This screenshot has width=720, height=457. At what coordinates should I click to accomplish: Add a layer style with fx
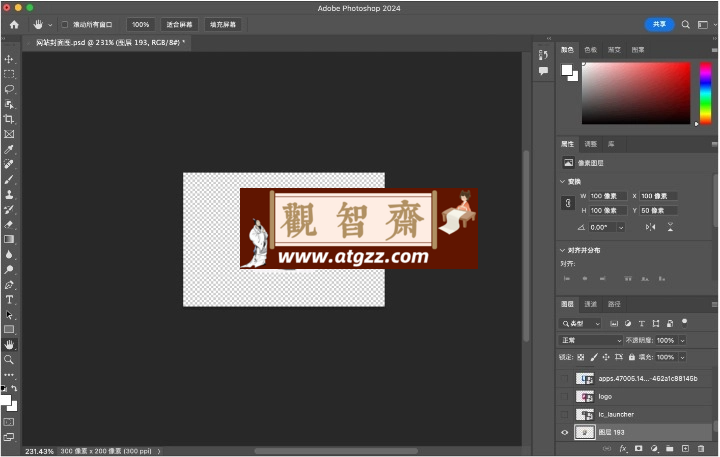pyautogui.click(x=623, y=448)
